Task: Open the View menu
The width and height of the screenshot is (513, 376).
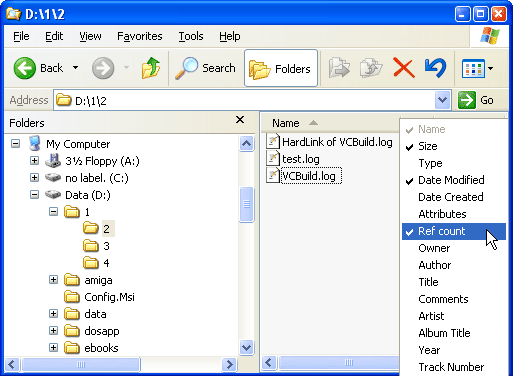Action: 90,36
